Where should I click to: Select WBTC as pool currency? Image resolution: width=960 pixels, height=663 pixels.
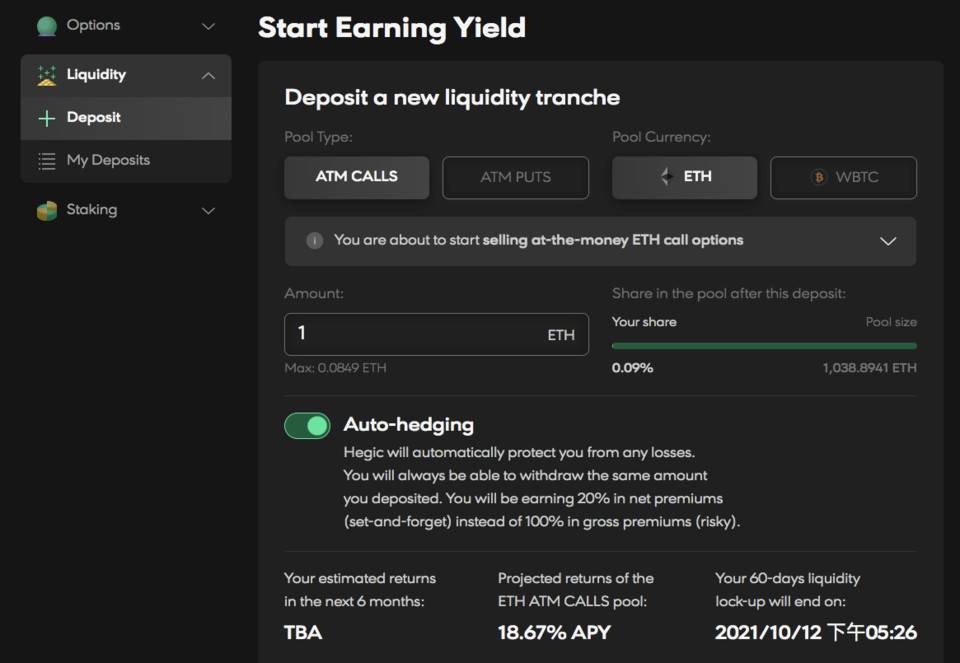[843, 178]
